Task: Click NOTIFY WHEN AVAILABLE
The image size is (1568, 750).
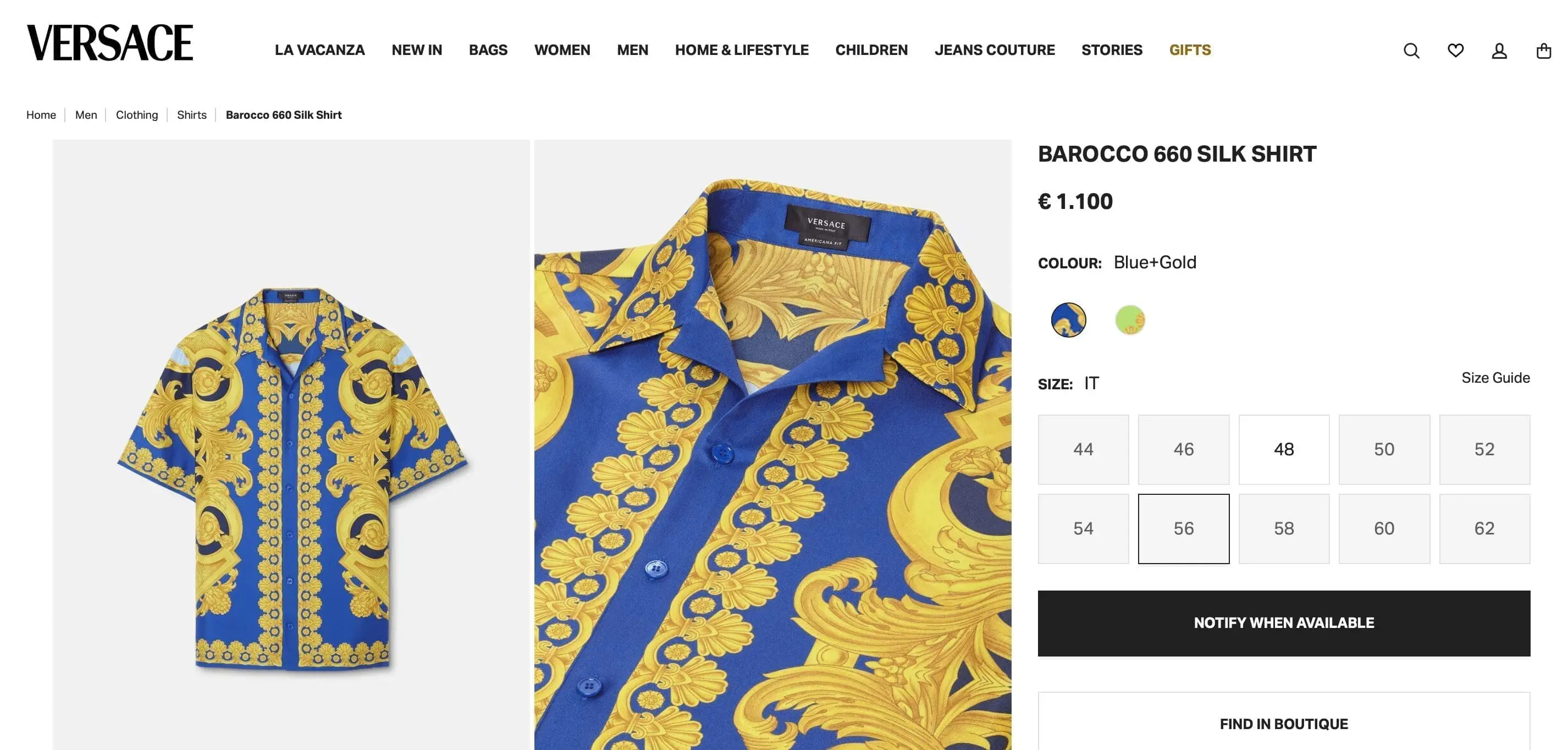Action: [1283, 622]
